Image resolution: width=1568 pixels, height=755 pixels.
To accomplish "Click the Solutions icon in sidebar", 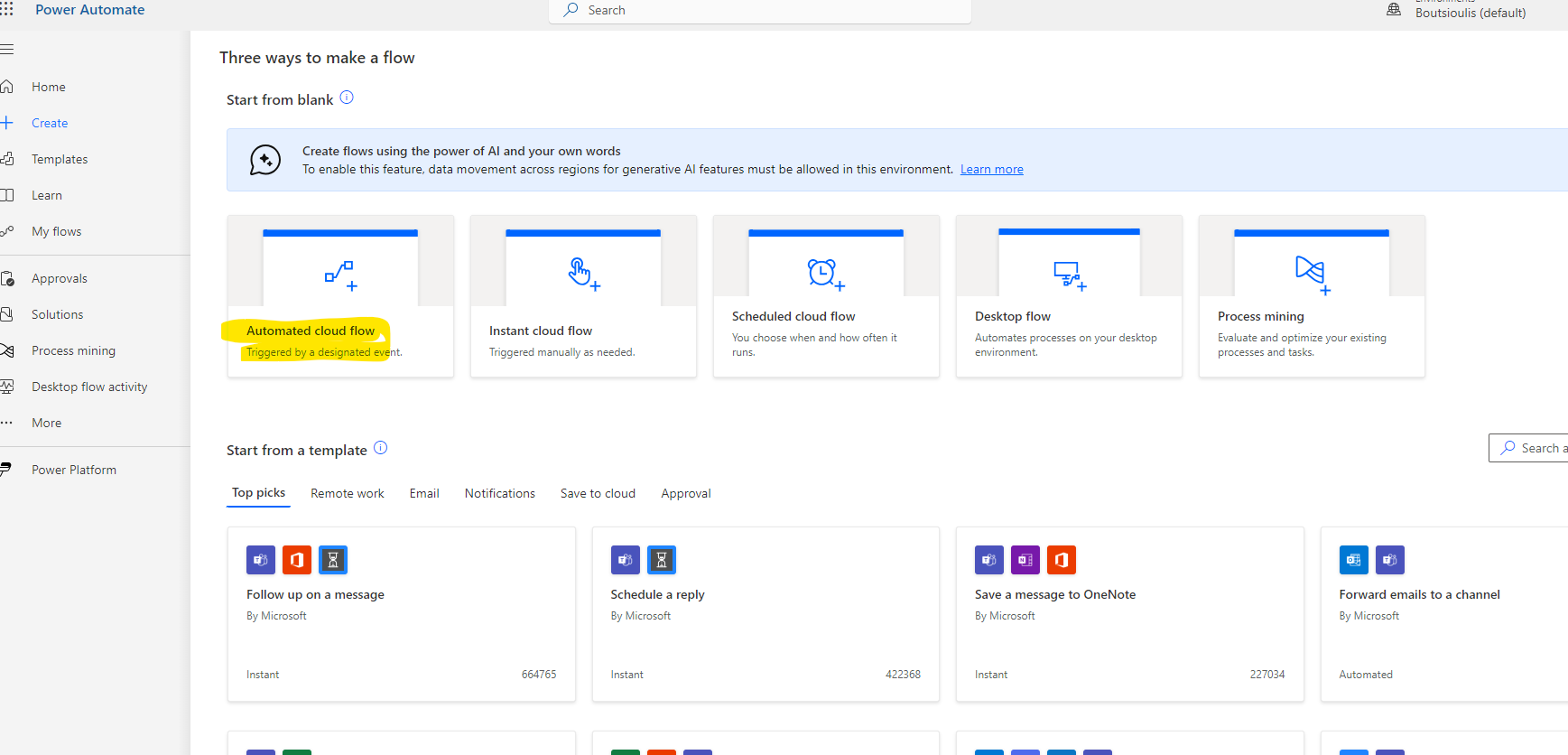I will (x=6, y=314).
